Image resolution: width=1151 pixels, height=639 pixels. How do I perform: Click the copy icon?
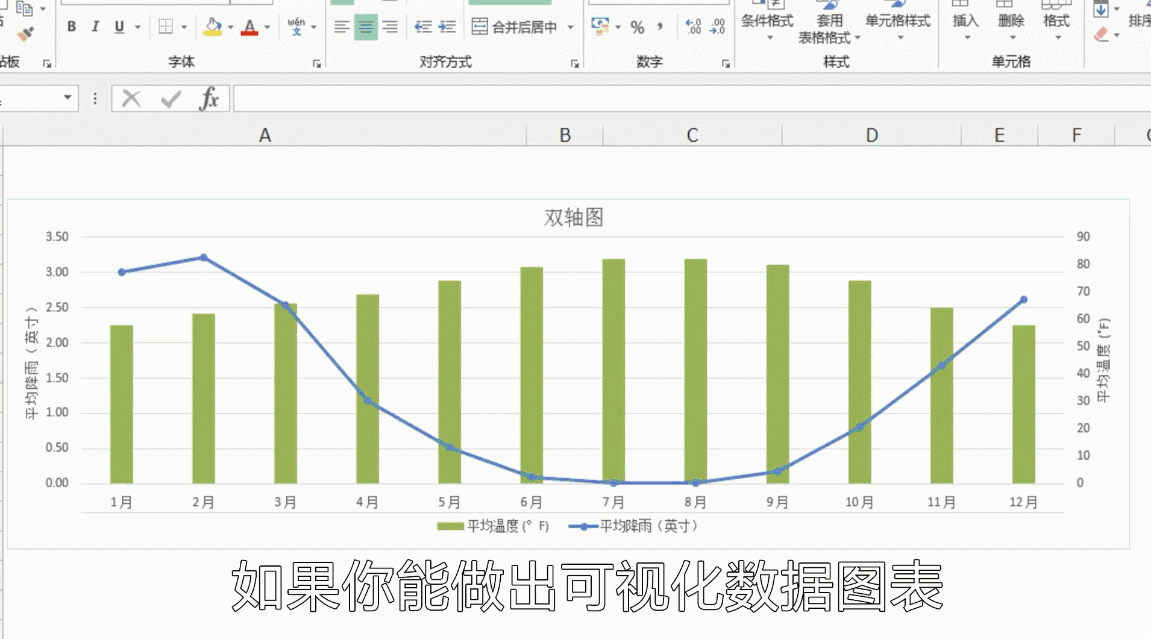click(x=24, y=9)
